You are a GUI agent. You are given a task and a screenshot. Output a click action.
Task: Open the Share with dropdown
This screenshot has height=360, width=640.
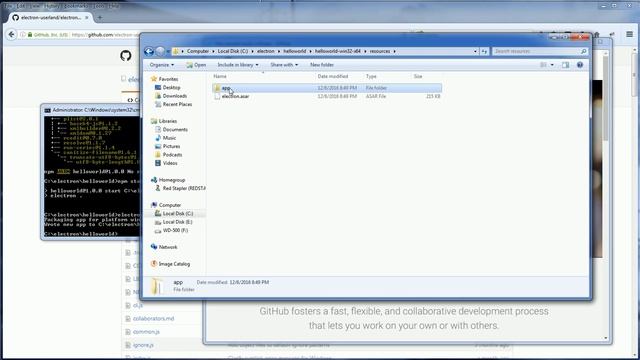pyautogui.click(x=284, y=65)
